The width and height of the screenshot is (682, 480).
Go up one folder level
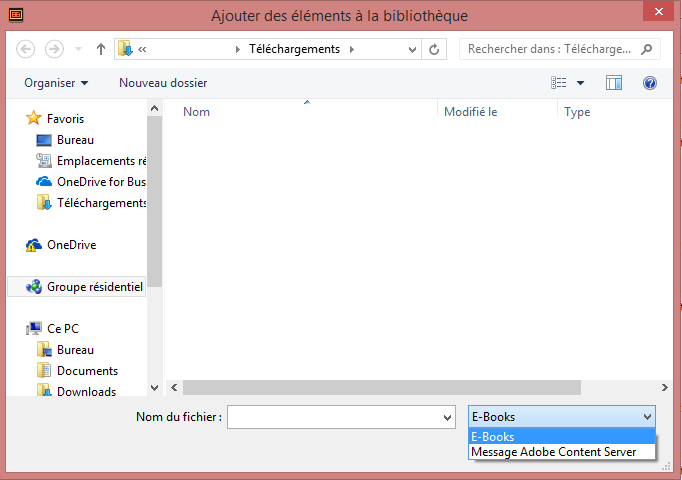[x=100, y=49]
